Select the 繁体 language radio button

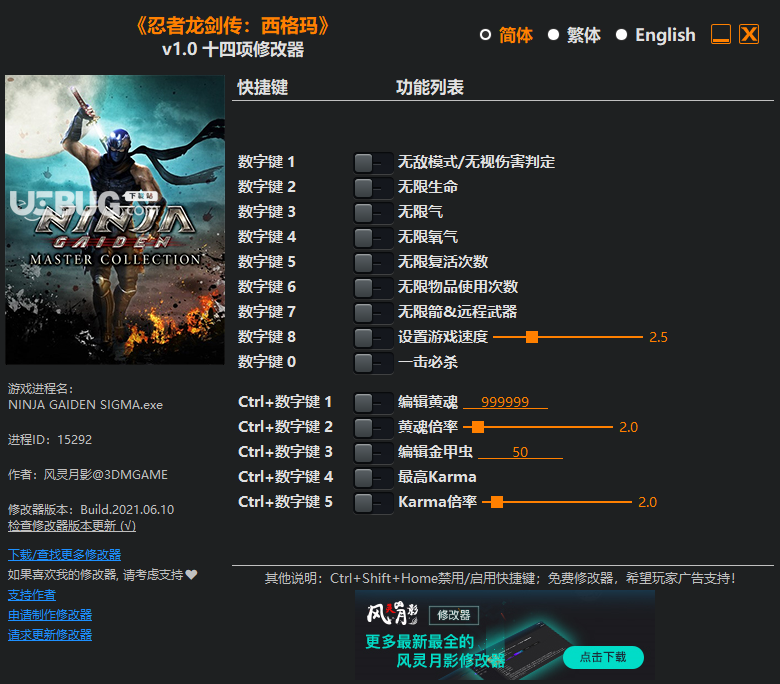[553, 35]
